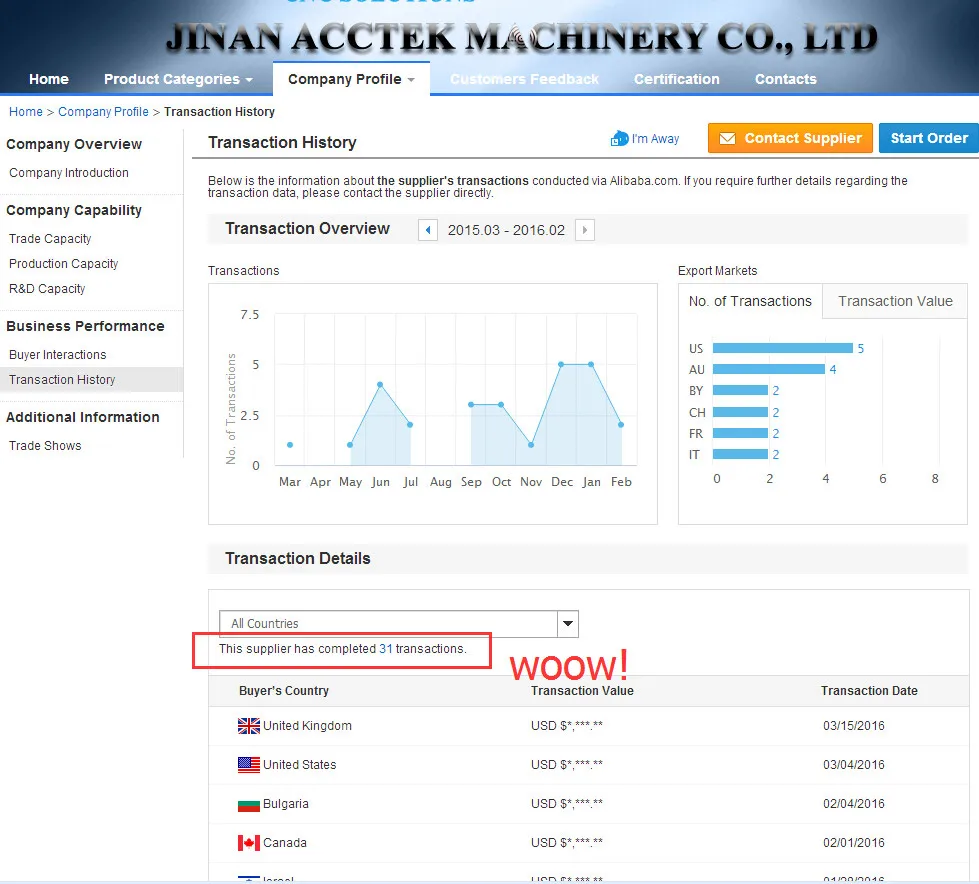Switch to Transaction Value tab
The image size is (979, 884).
click(x=895, y=302)
